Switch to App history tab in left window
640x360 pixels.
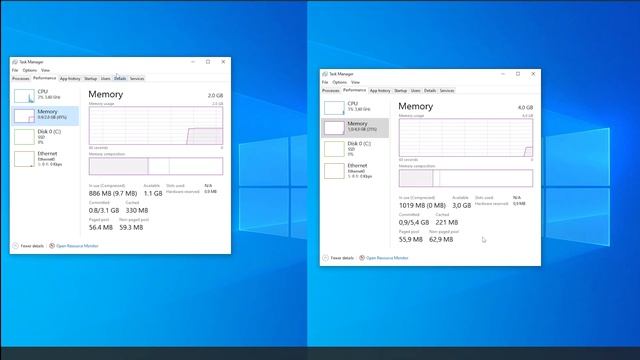(70, 78)
